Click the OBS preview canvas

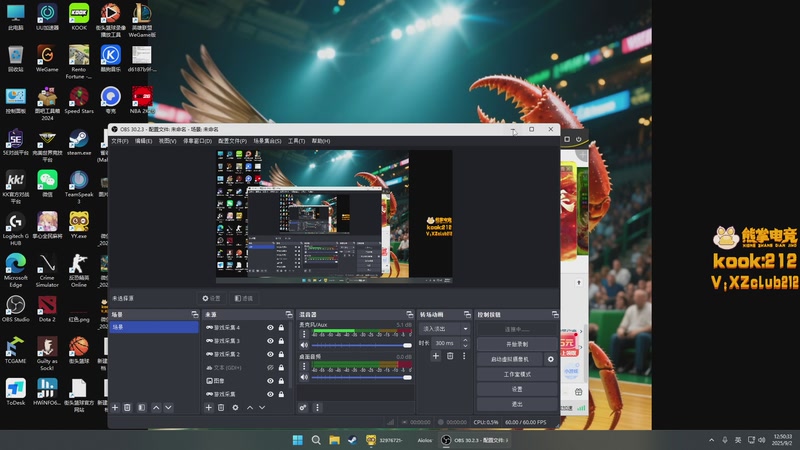(334, 216)
